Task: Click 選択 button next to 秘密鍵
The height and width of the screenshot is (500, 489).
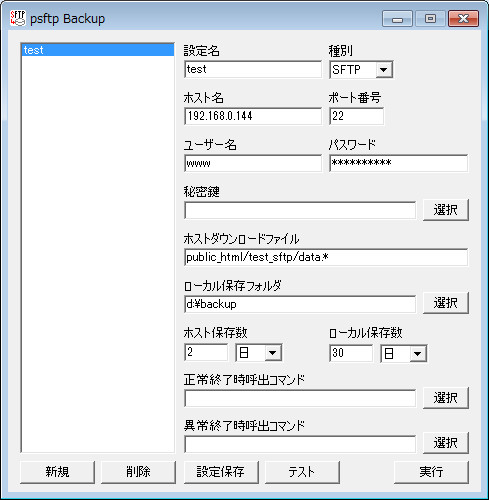Action: (x=446, y=210)
